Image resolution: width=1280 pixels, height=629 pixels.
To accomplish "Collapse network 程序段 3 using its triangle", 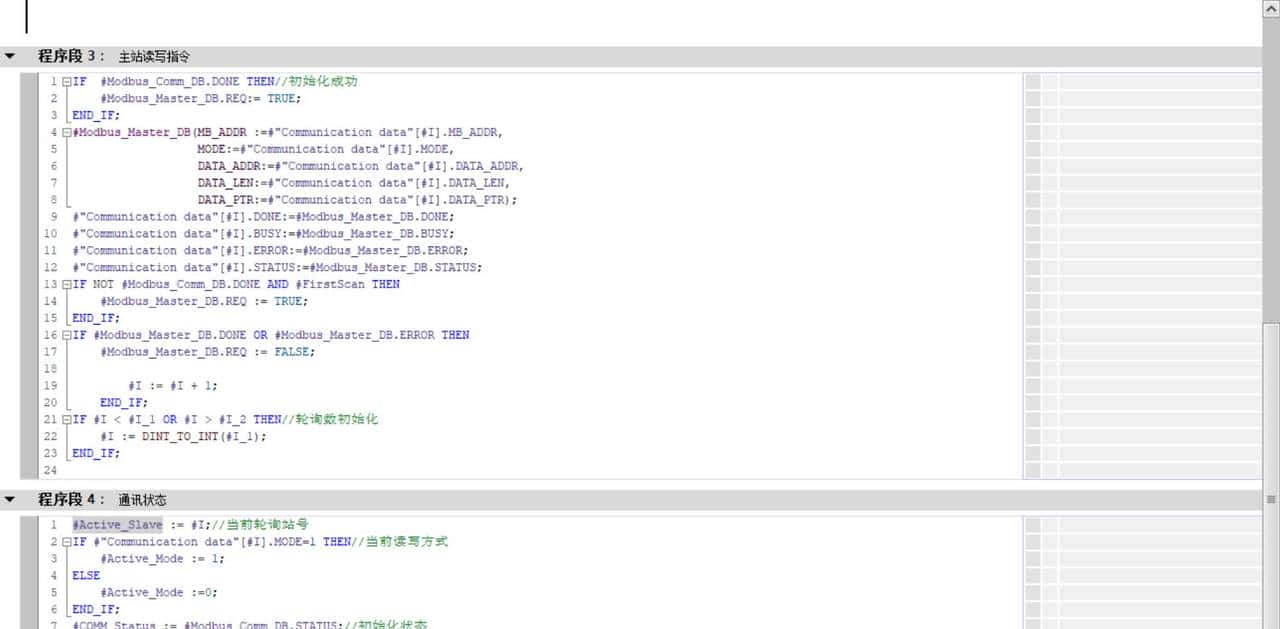I will click(x=10, y=56).
